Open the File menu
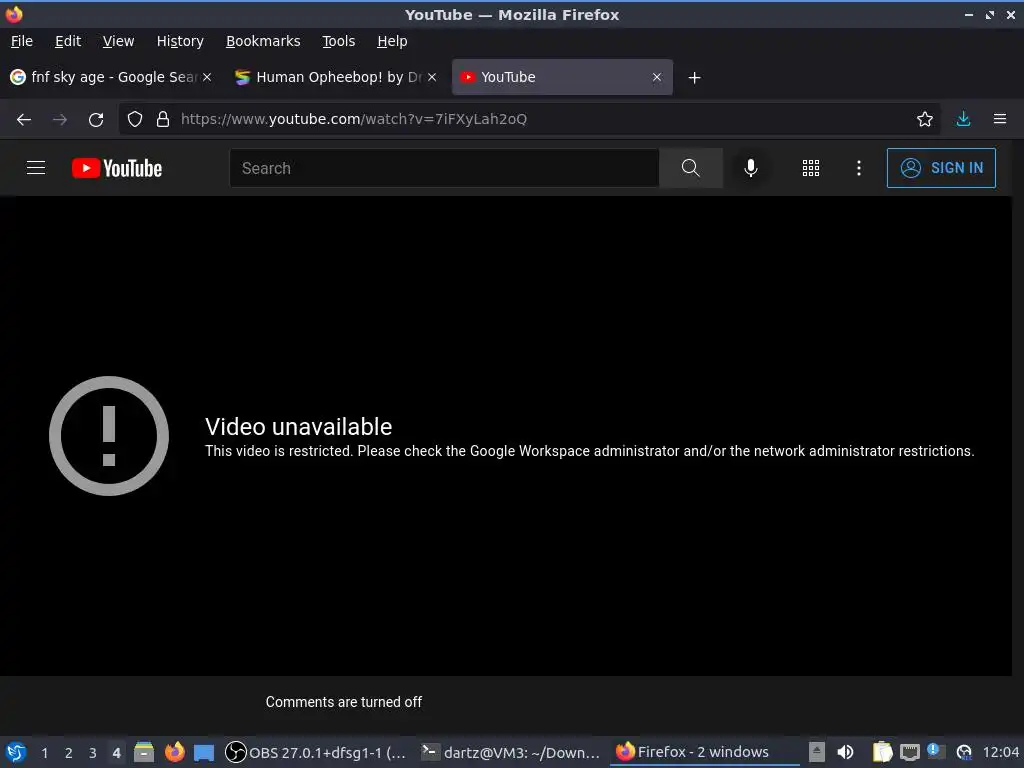 pos(22,41)
